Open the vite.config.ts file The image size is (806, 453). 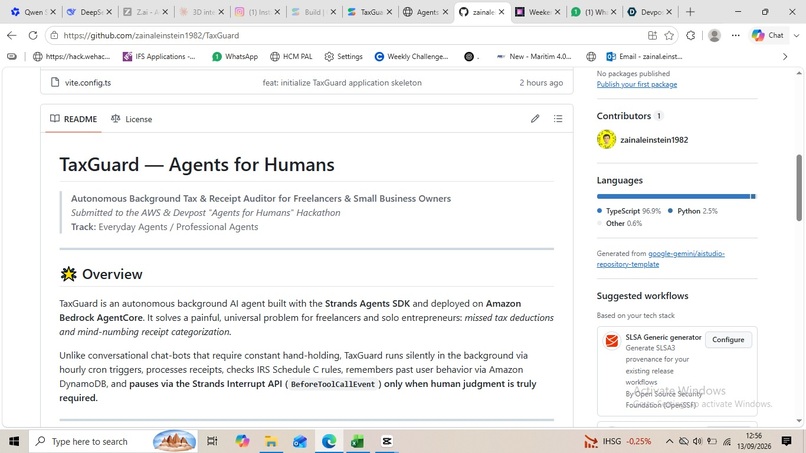click(88, 82)
